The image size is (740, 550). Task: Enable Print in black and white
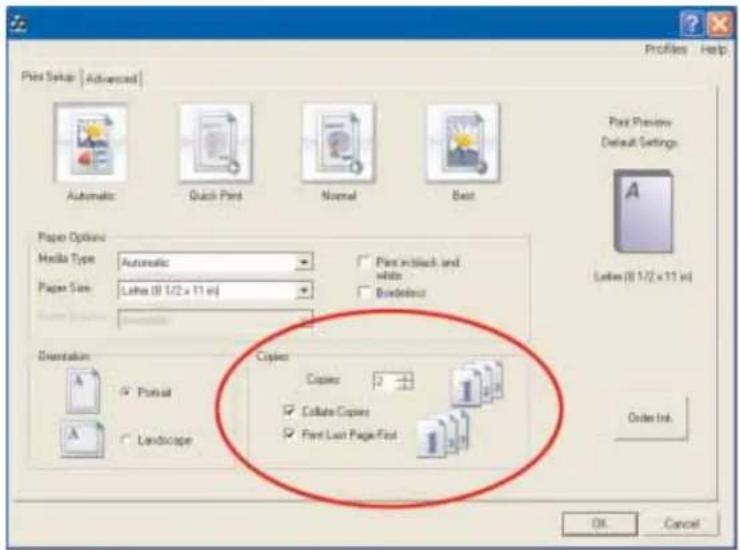pos(364,262)
